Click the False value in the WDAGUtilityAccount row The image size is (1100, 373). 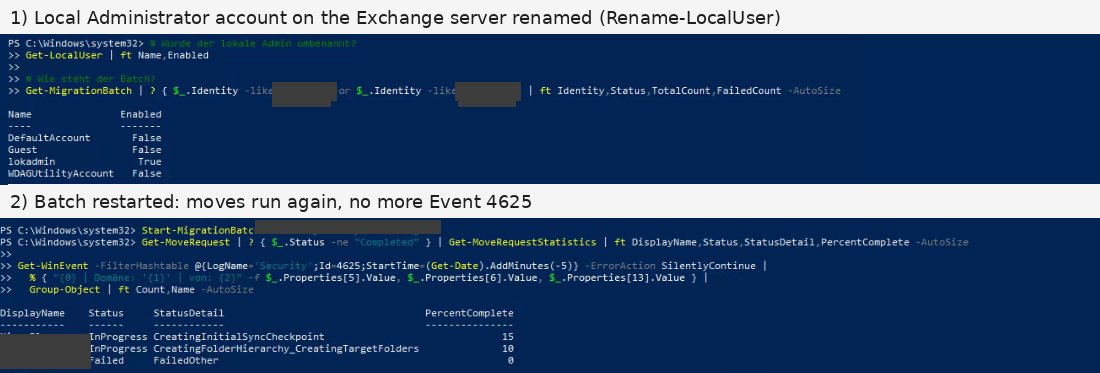[147, 174]
